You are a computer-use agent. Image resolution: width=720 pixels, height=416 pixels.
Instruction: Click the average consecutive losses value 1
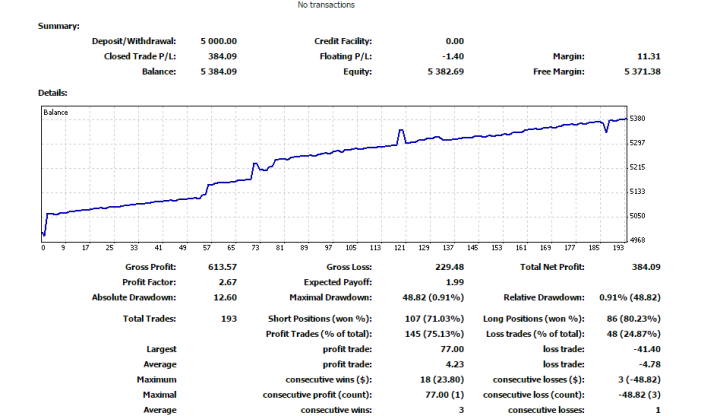pos(658,410)
